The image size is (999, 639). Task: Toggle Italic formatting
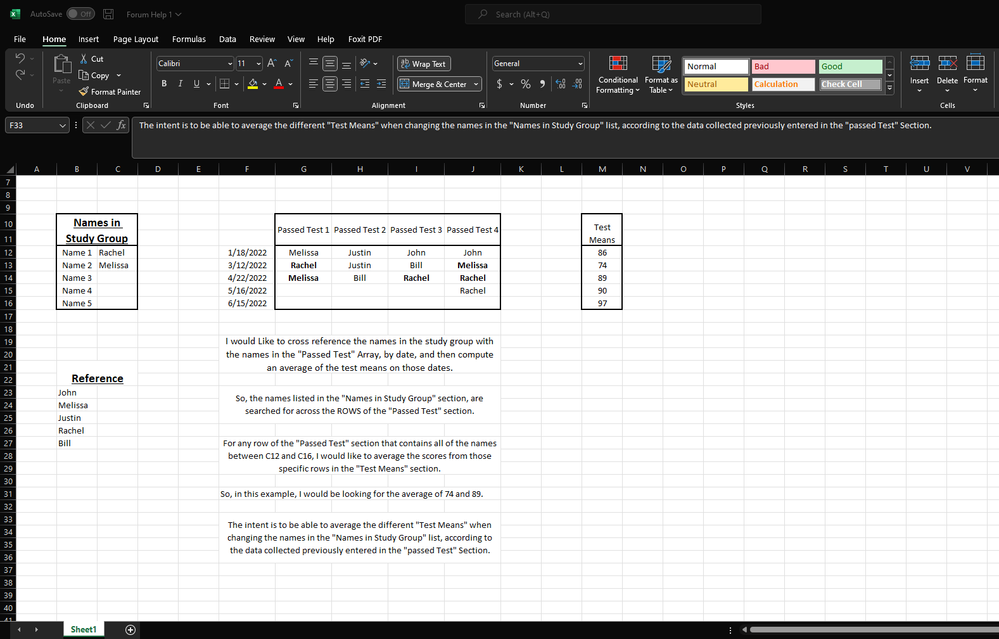pos(180,84)
